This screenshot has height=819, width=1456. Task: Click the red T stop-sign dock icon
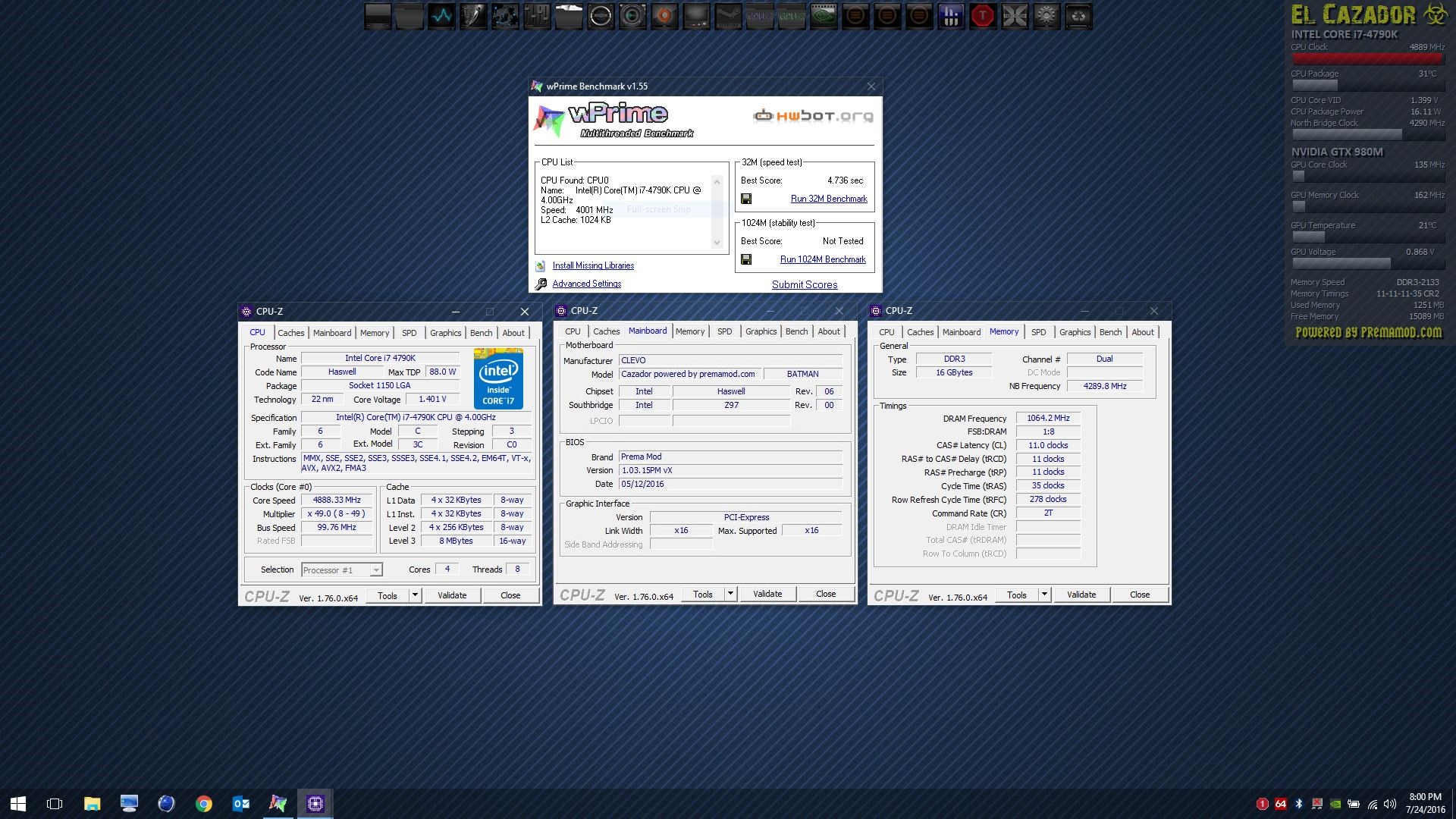tap(983, 15)
